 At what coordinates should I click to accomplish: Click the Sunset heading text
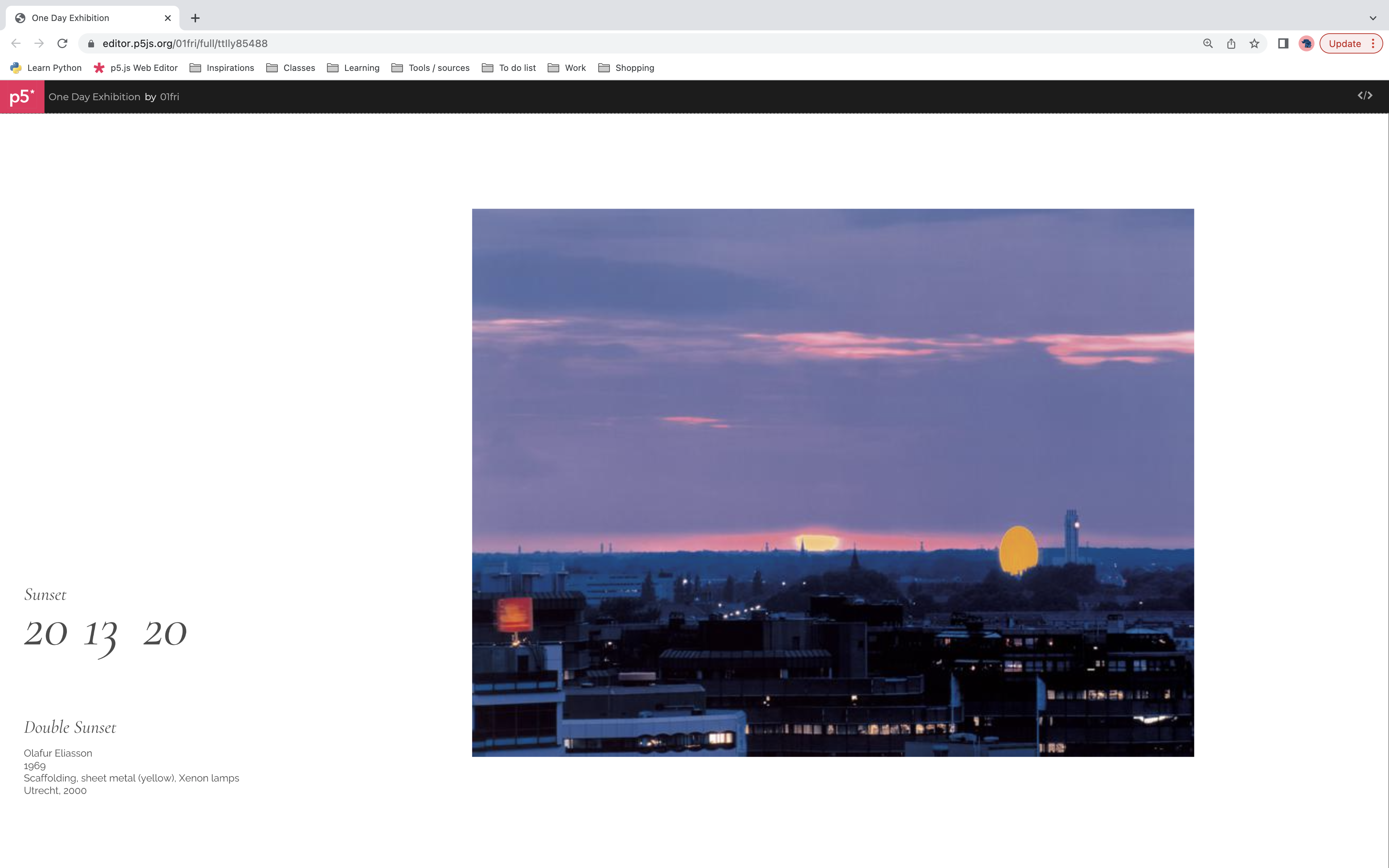click(x=45, y=595)
